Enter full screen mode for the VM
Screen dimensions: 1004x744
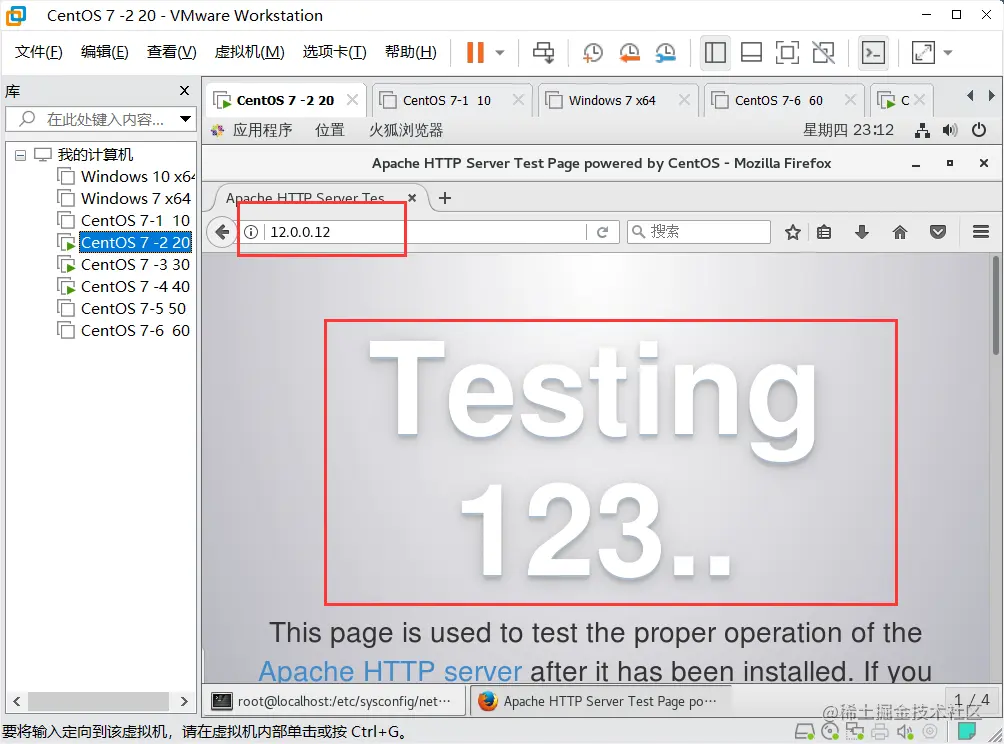coord(787,53)
